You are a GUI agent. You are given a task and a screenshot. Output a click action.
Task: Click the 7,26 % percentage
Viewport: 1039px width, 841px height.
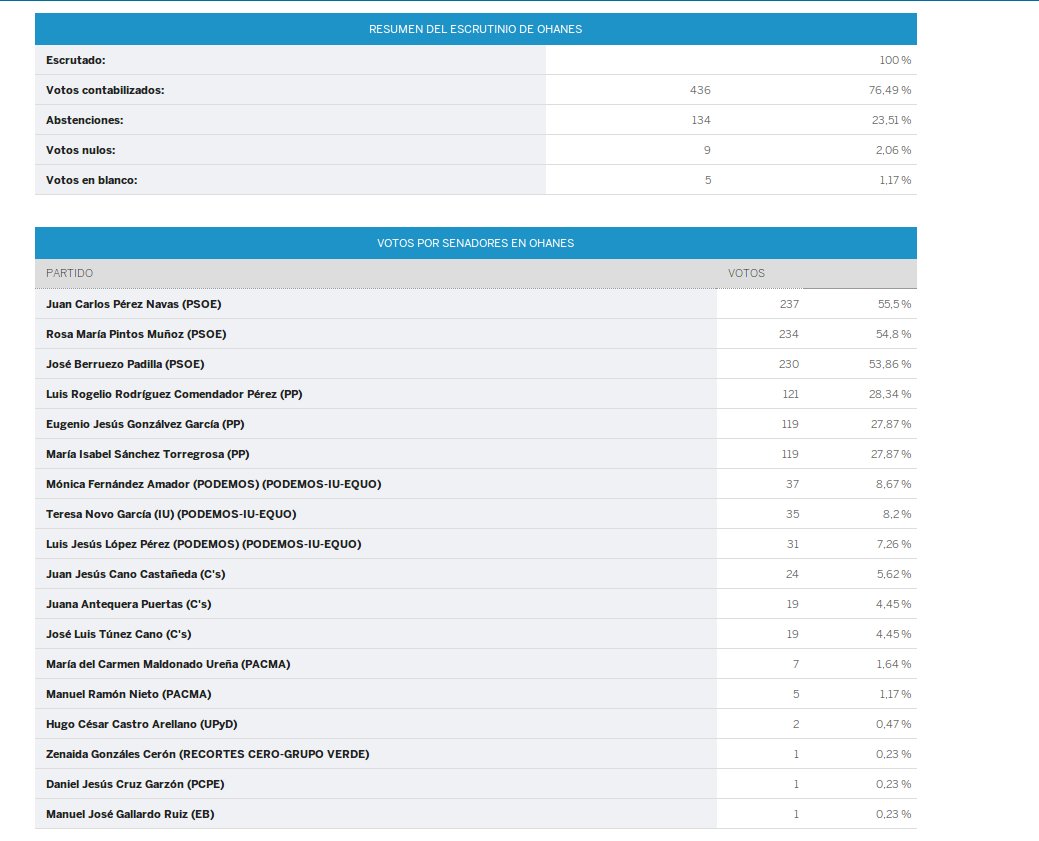[x=893, y=544]
